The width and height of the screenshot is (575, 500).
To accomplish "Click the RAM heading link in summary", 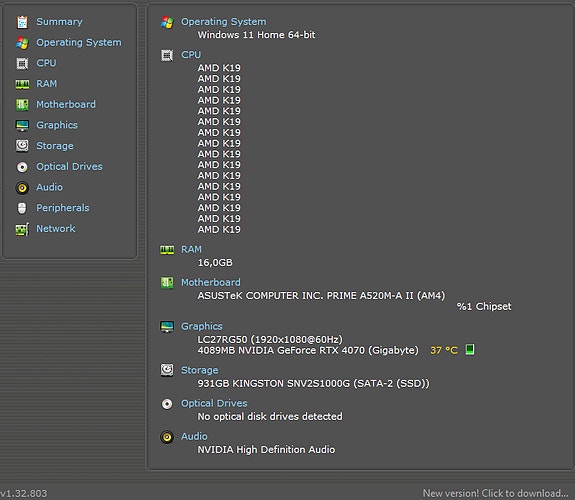I will pos(191,249).
